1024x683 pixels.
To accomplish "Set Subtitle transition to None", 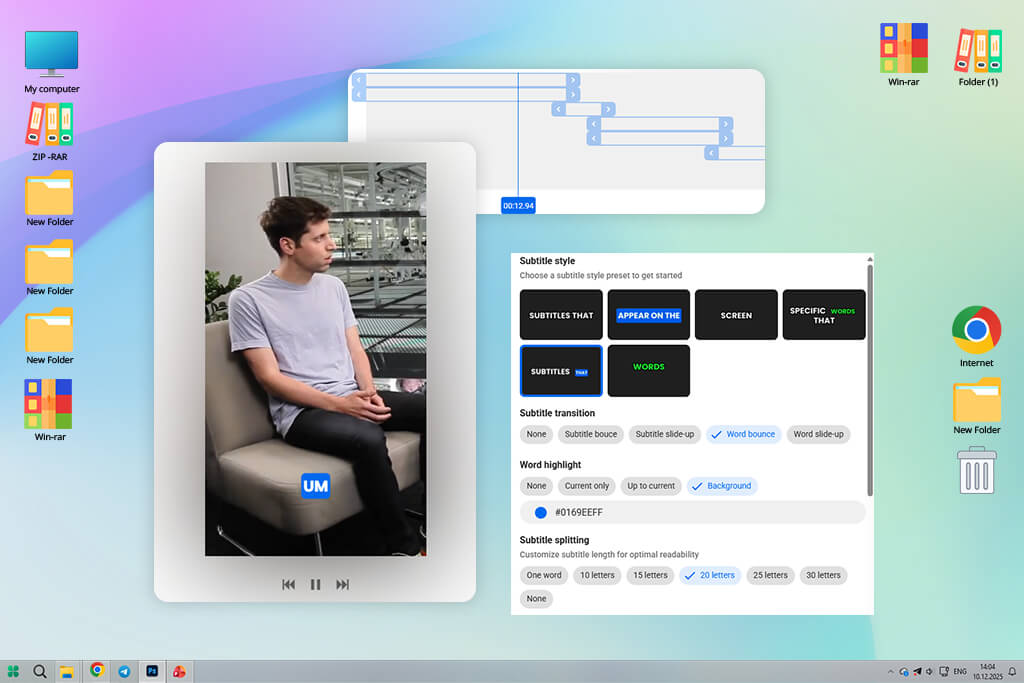I will (536, 434).
